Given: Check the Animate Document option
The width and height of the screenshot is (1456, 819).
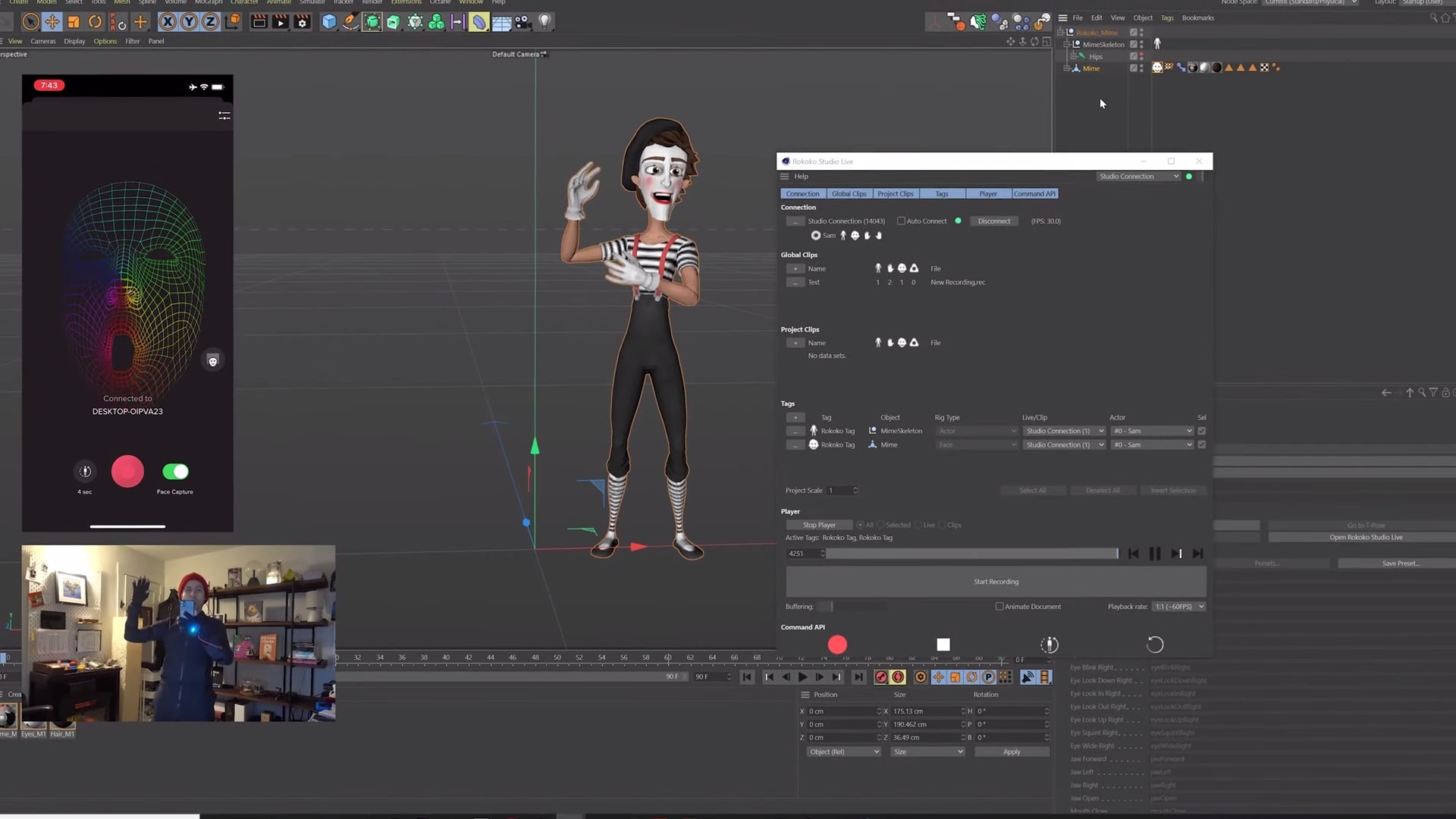Looking at the screenshot, I should [x=999, y=606].
